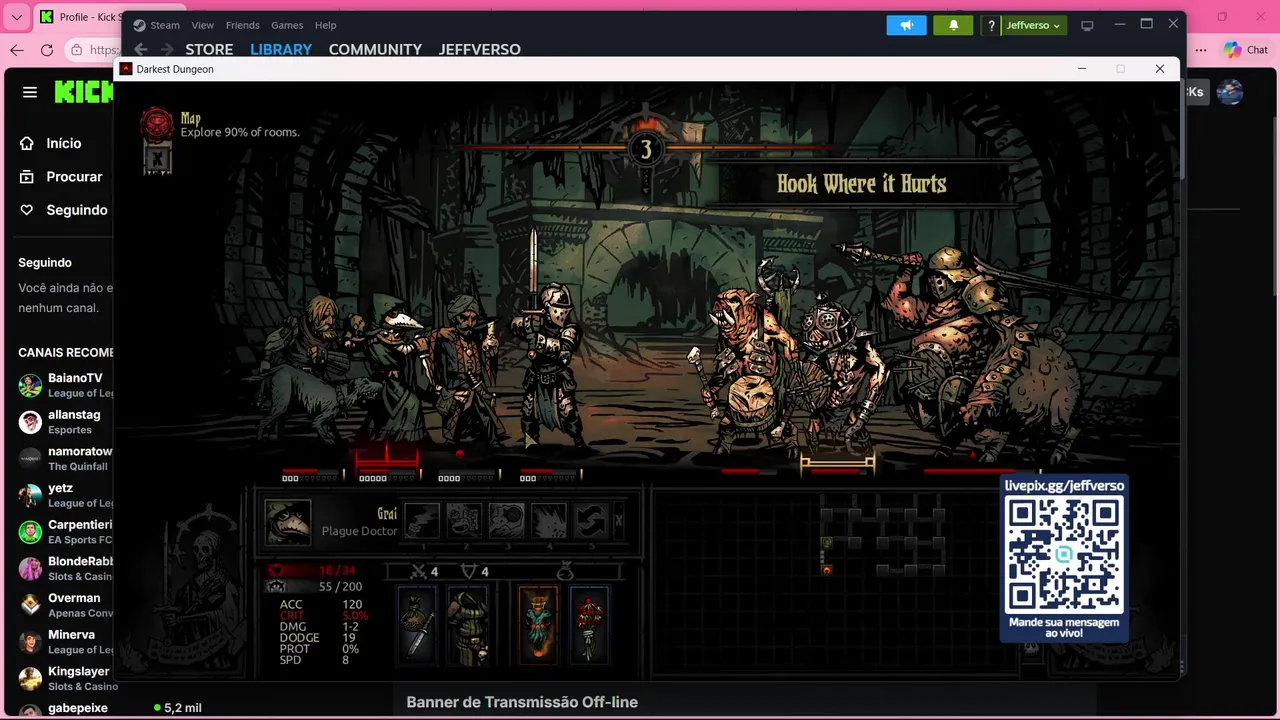Image resolution: width=1280 pixels, height=720 pixels.
Task: Go back using Steam's back arrow
Action: point(141,49)
